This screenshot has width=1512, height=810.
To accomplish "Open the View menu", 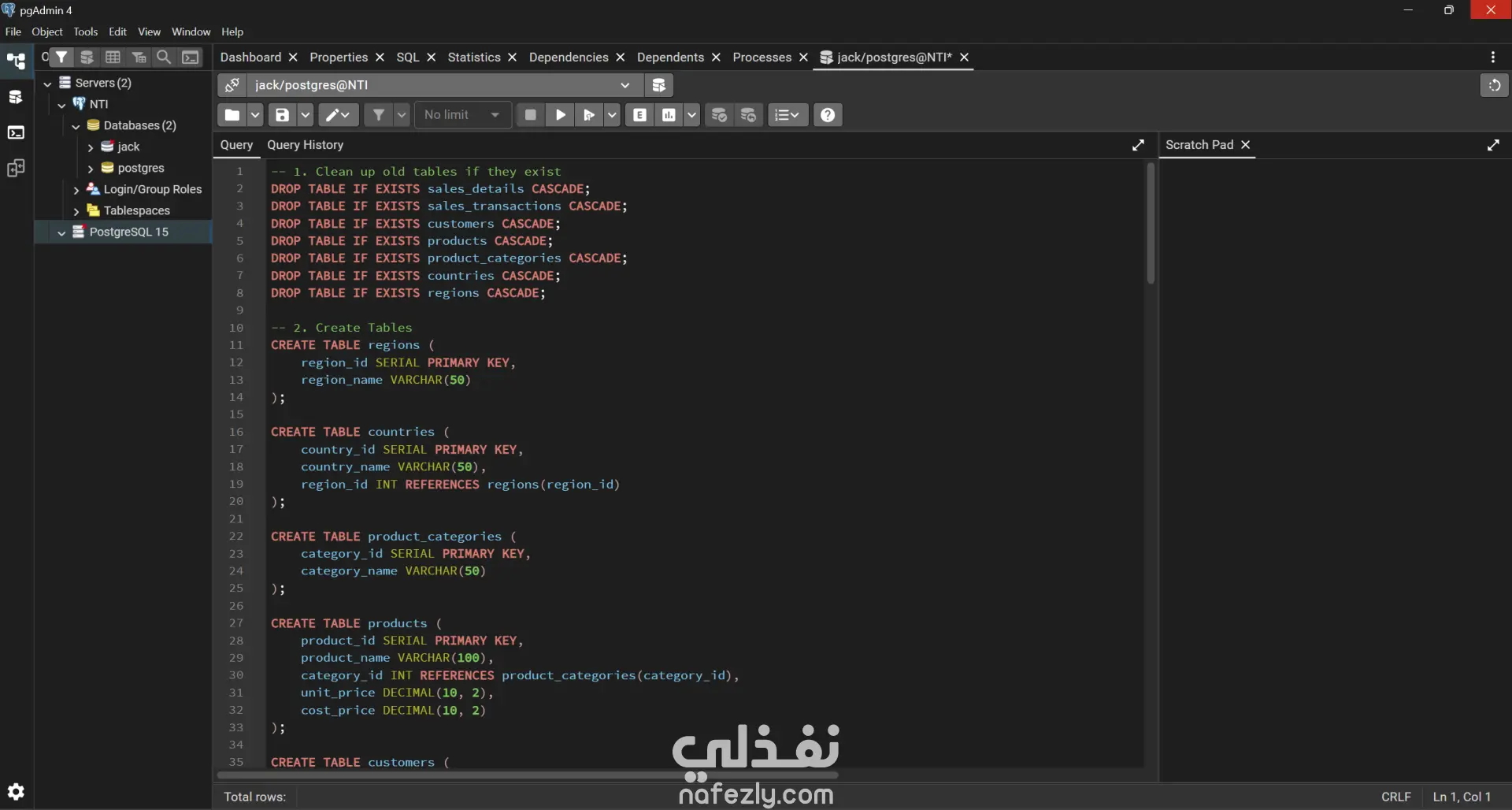I will tap(149, 32).
